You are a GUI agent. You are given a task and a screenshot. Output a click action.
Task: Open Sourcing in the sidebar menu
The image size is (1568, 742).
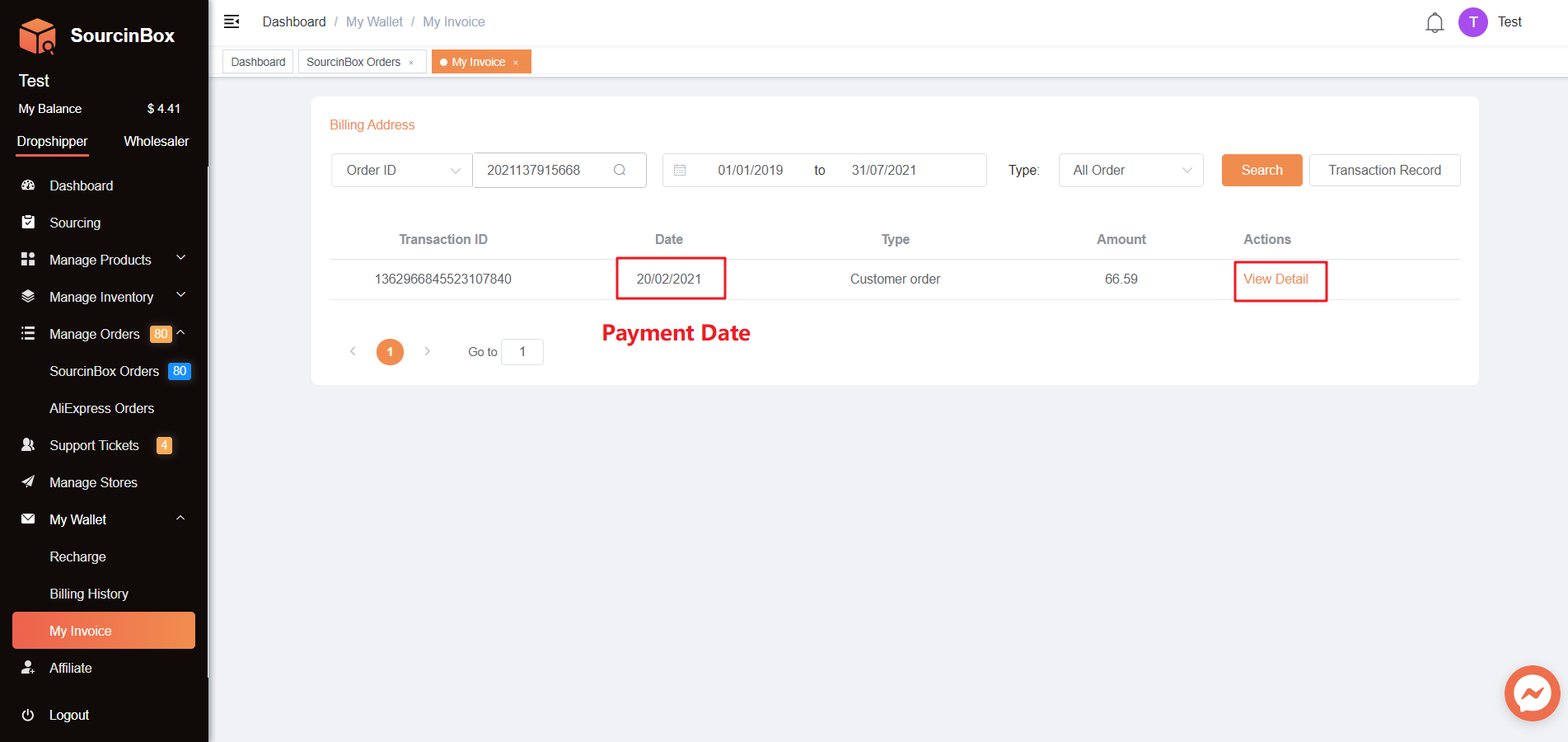pos(75,223)
